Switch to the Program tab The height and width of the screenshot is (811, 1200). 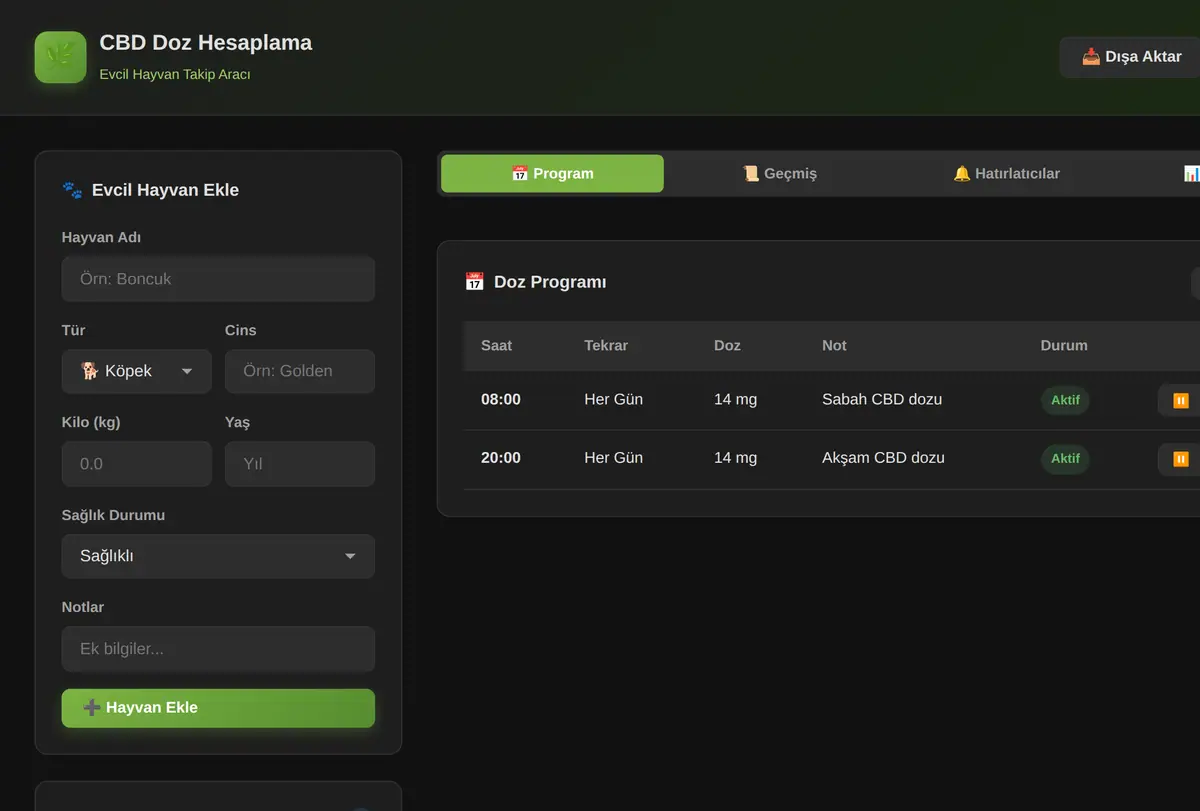tap(552, 173)
